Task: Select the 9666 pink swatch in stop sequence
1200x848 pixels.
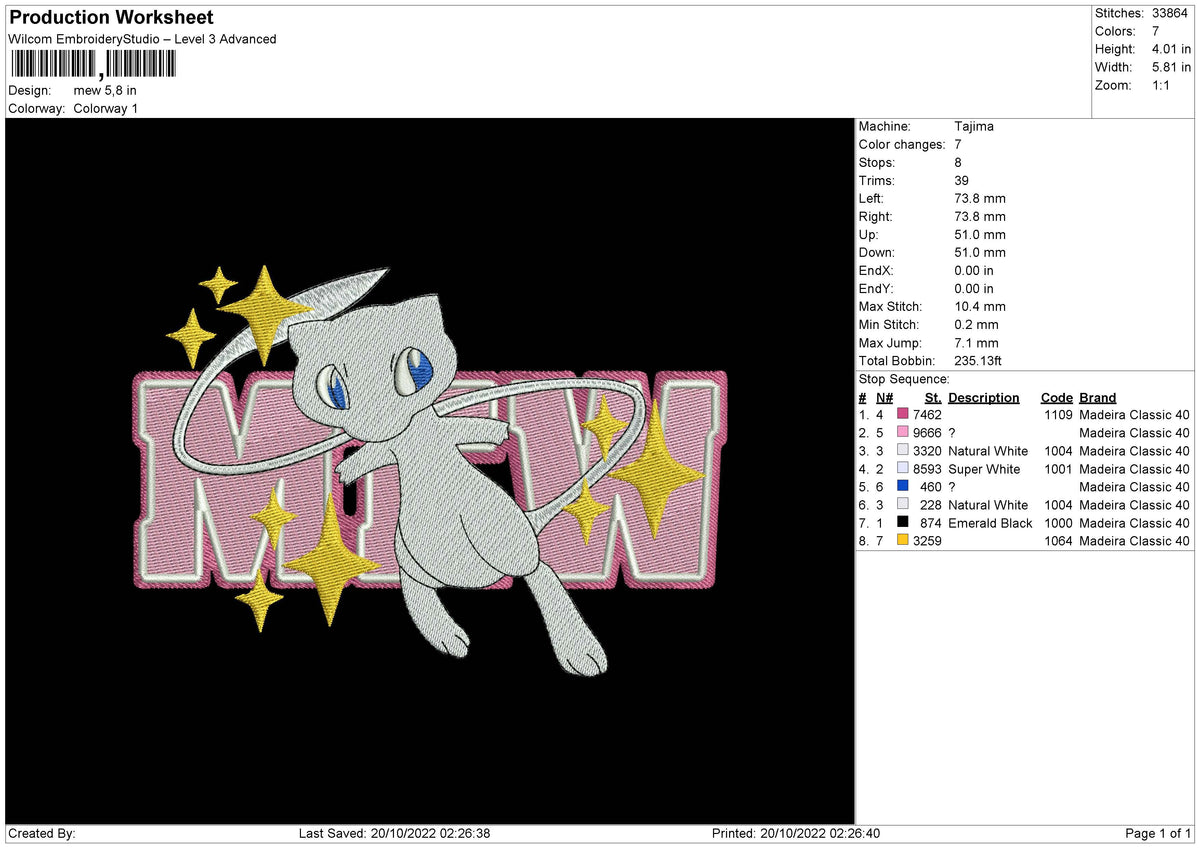Action: click(901, 433)
